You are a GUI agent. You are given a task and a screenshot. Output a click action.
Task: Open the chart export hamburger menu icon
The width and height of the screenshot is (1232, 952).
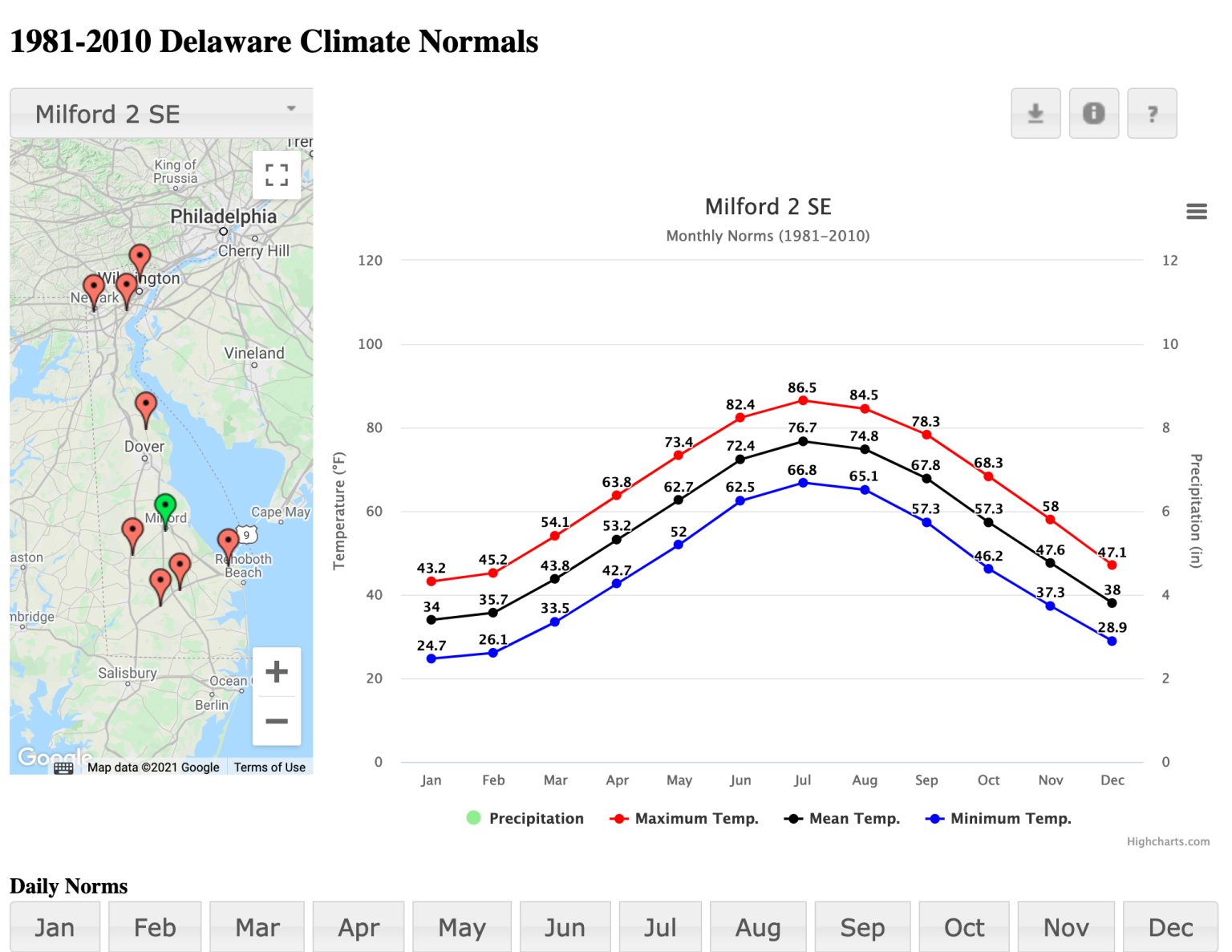[x=1196, y=211]
